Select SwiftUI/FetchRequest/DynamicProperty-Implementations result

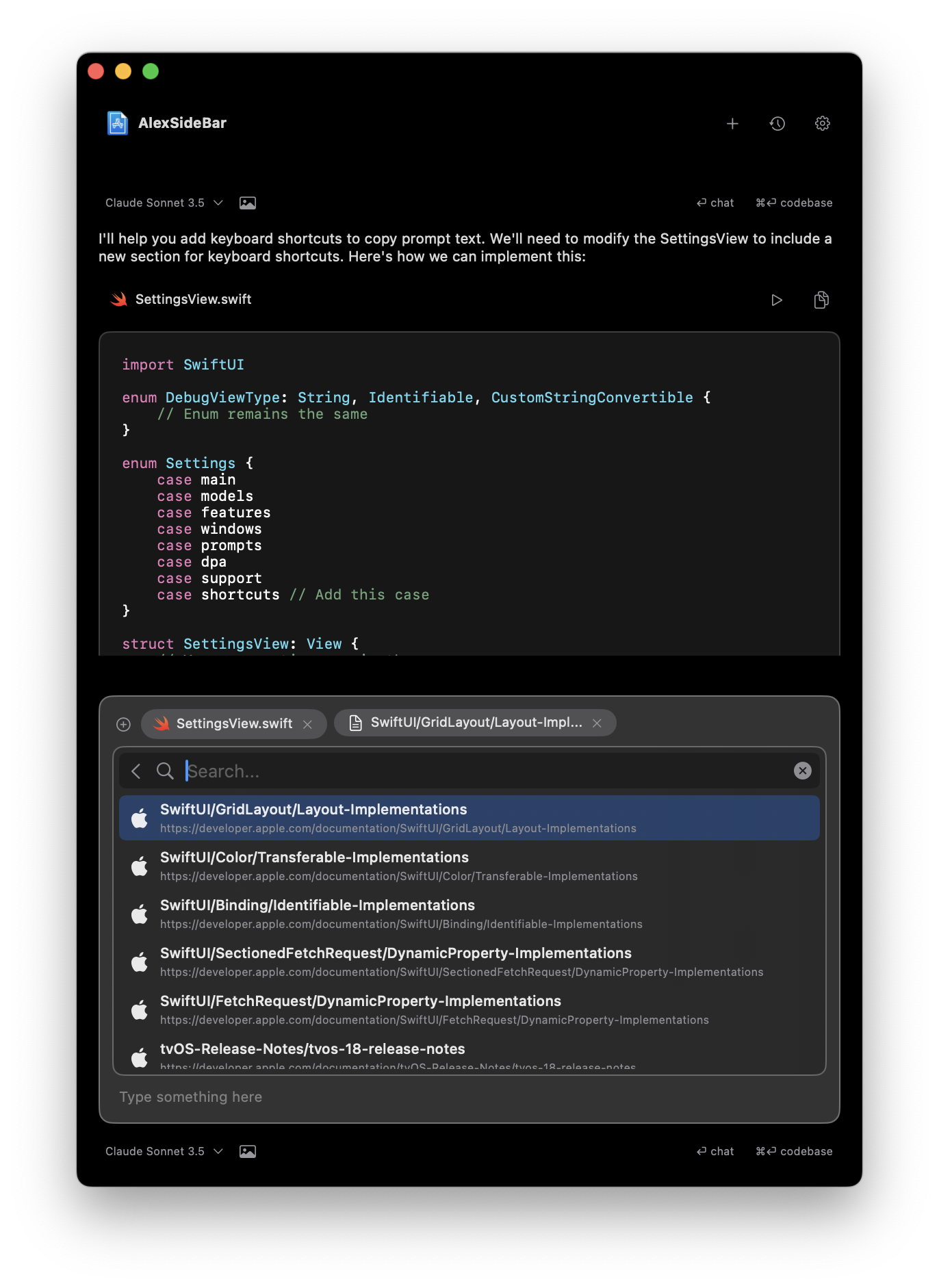pyautogui.click(x=469, y=1009)
